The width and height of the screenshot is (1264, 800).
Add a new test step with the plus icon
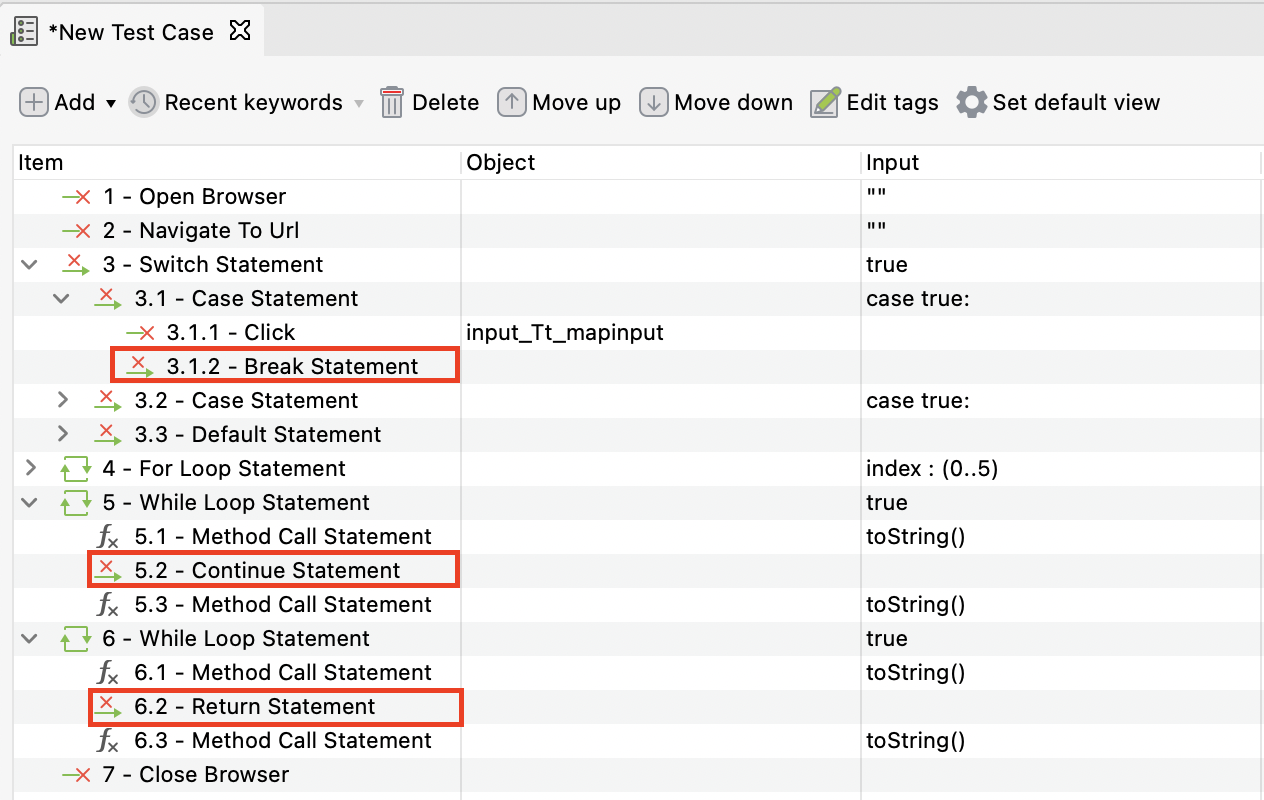[33, 102]
